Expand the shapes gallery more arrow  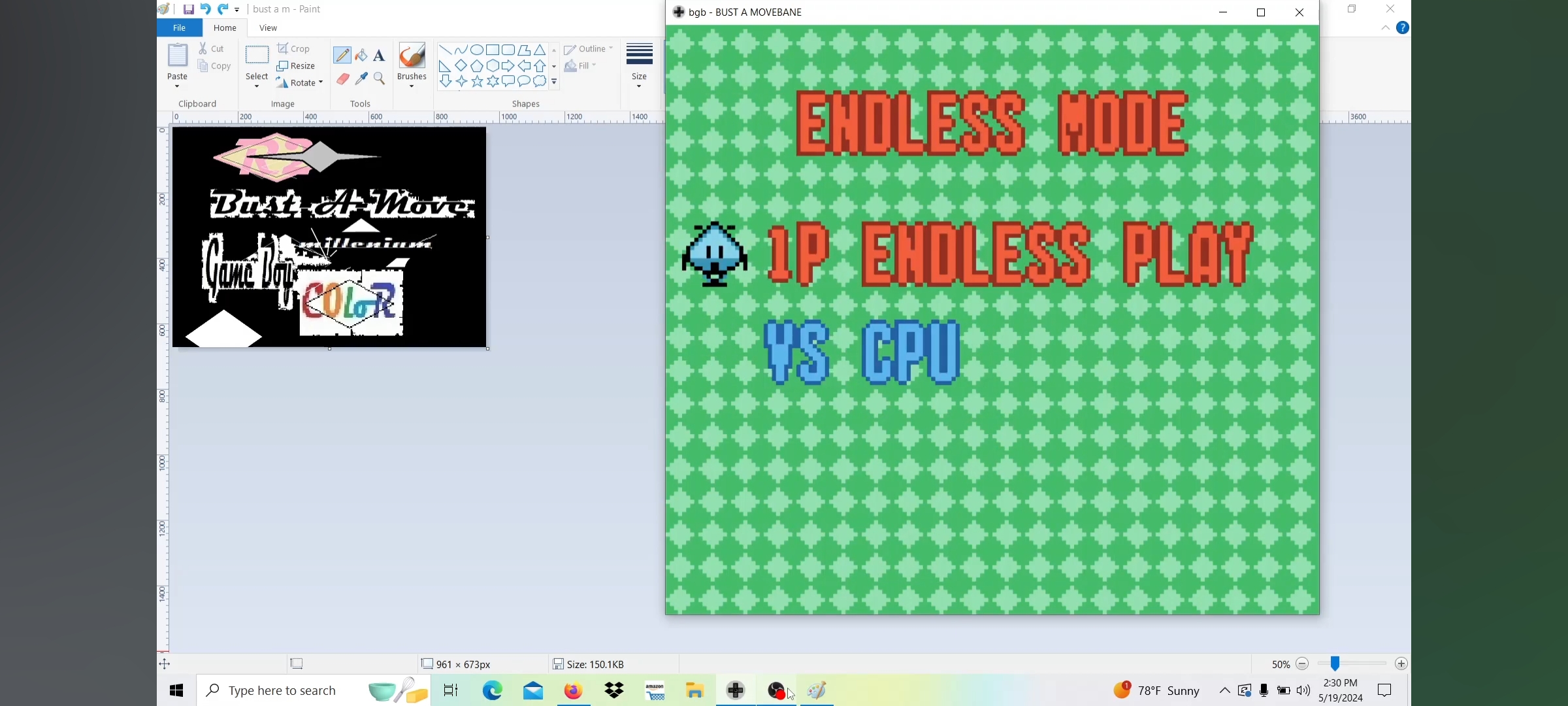pyautogui.click(x=554, y=82)
